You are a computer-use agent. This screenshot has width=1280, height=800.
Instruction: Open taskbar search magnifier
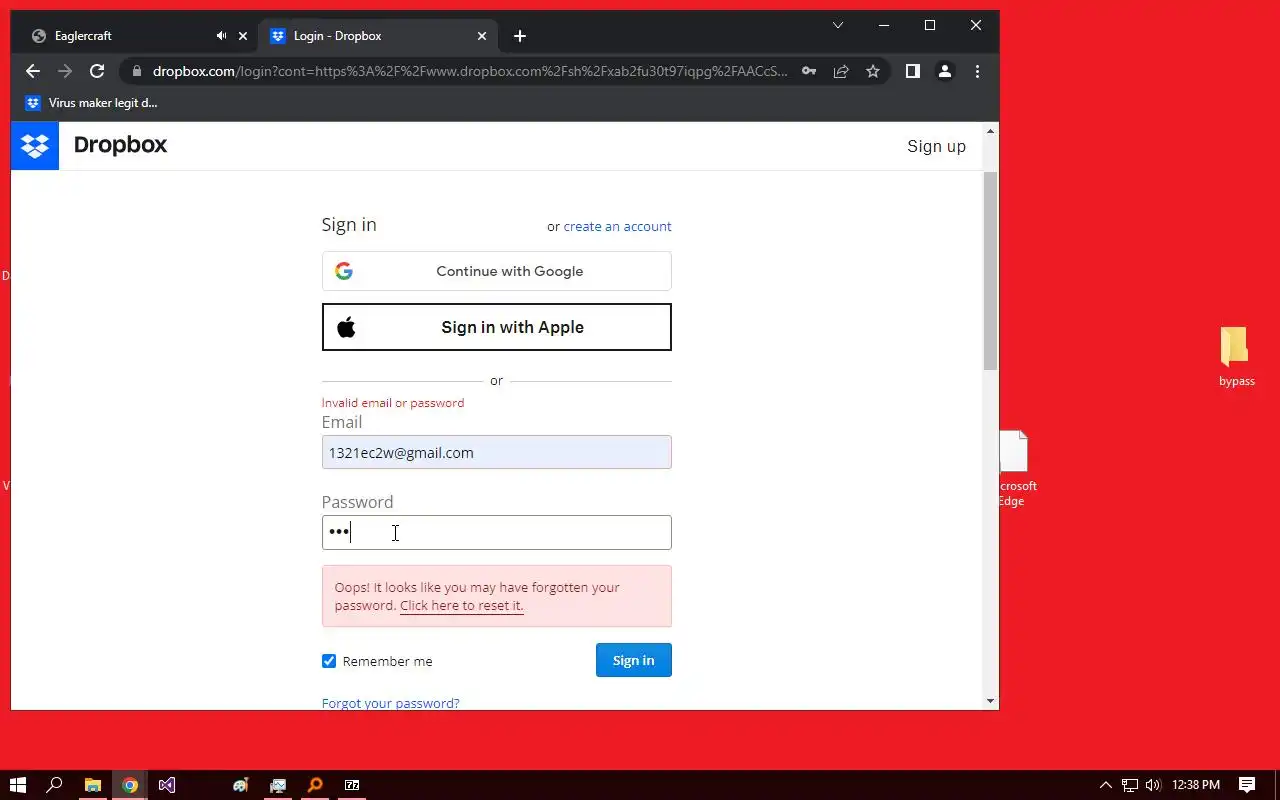(55, 785)
